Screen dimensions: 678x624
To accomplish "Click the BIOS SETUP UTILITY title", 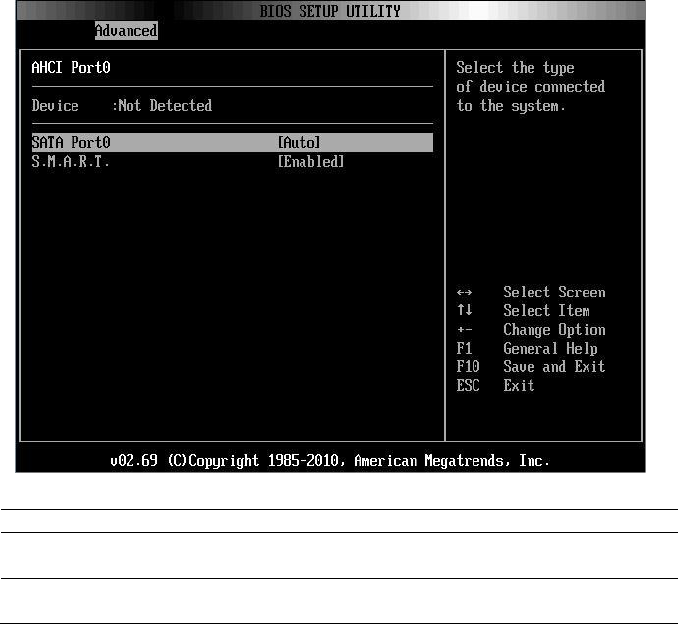I will point(330,11).
